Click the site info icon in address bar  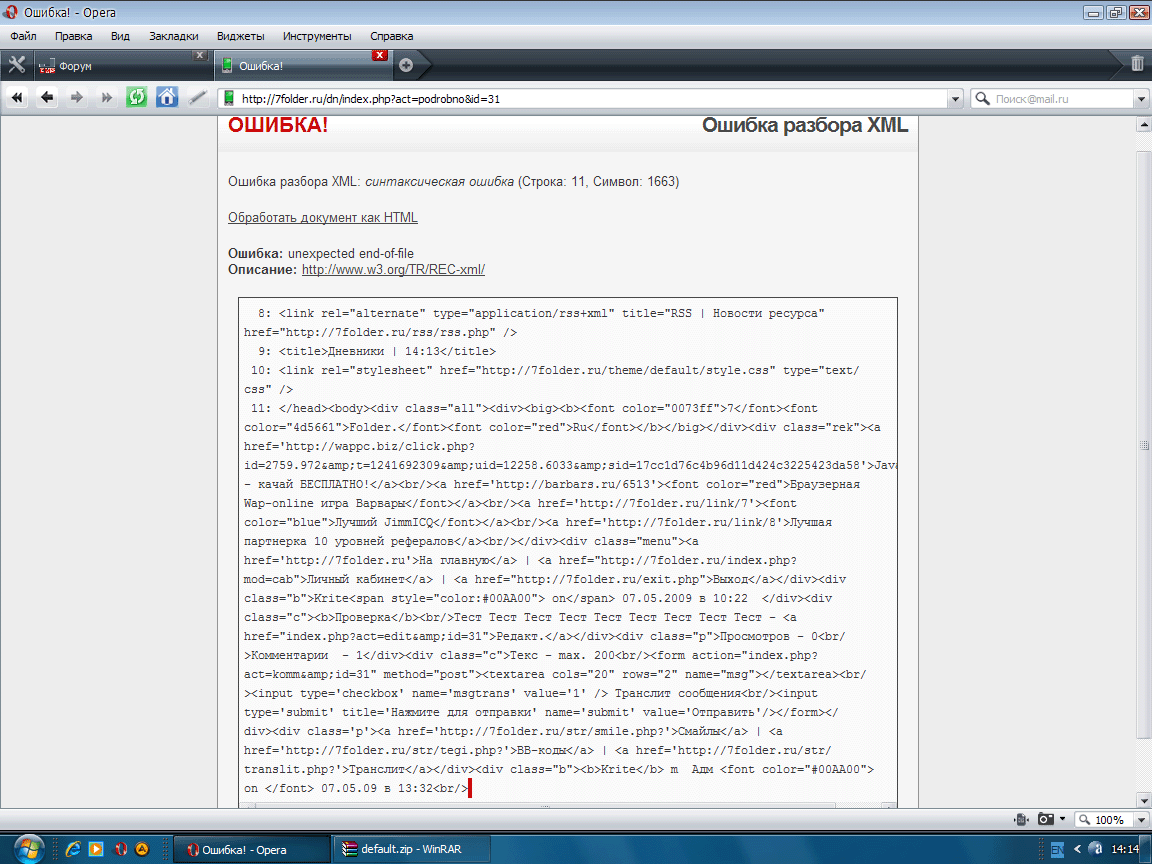click(228, 98)
